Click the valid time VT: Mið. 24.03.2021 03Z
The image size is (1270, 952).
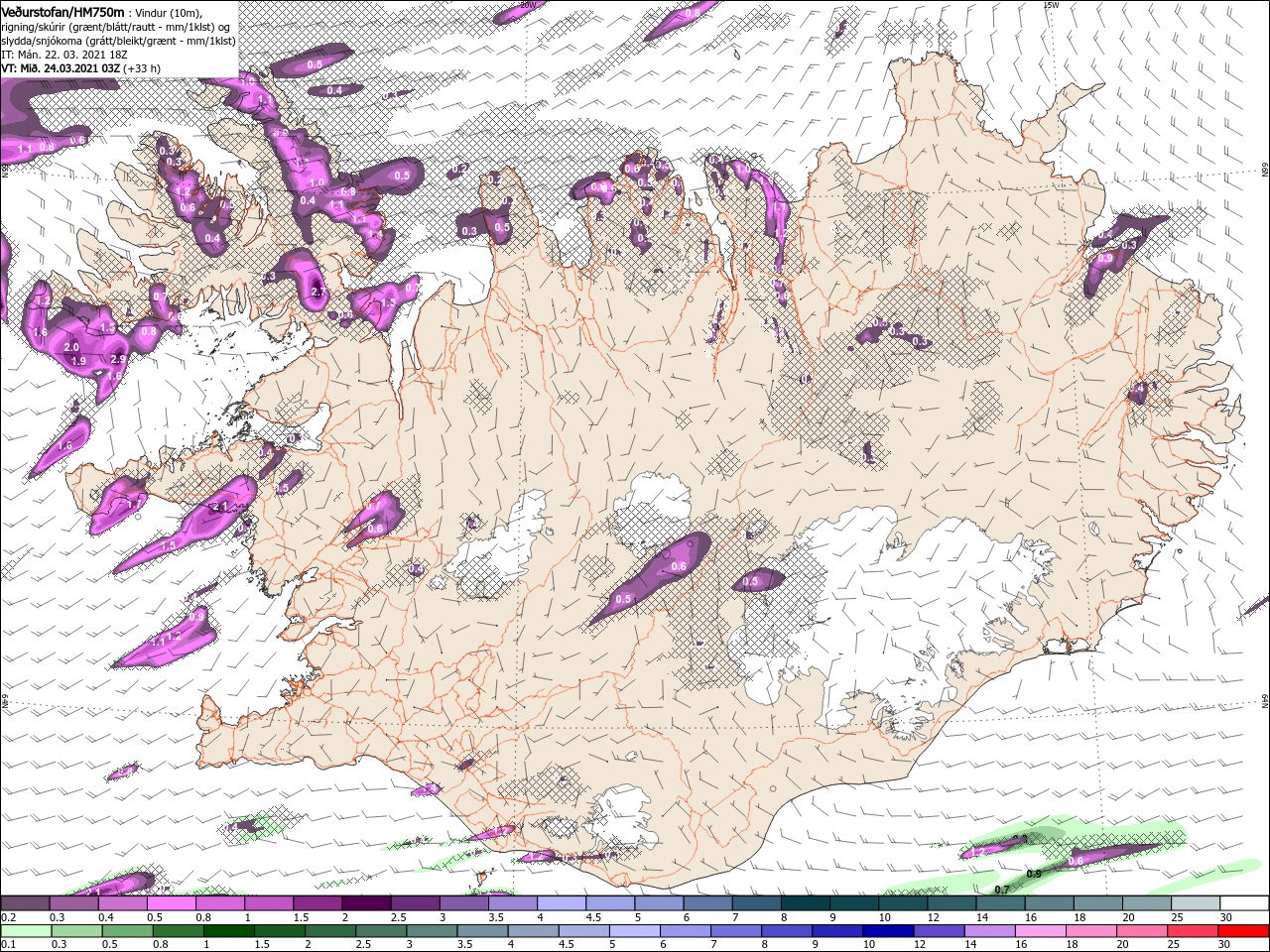(61, 68)
